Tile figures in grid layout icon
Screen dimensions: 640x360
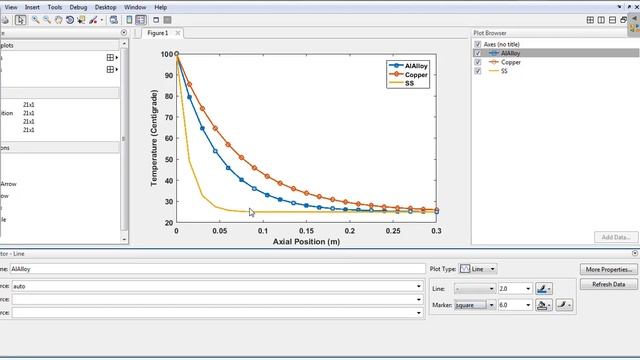click(x=590, y=20)
